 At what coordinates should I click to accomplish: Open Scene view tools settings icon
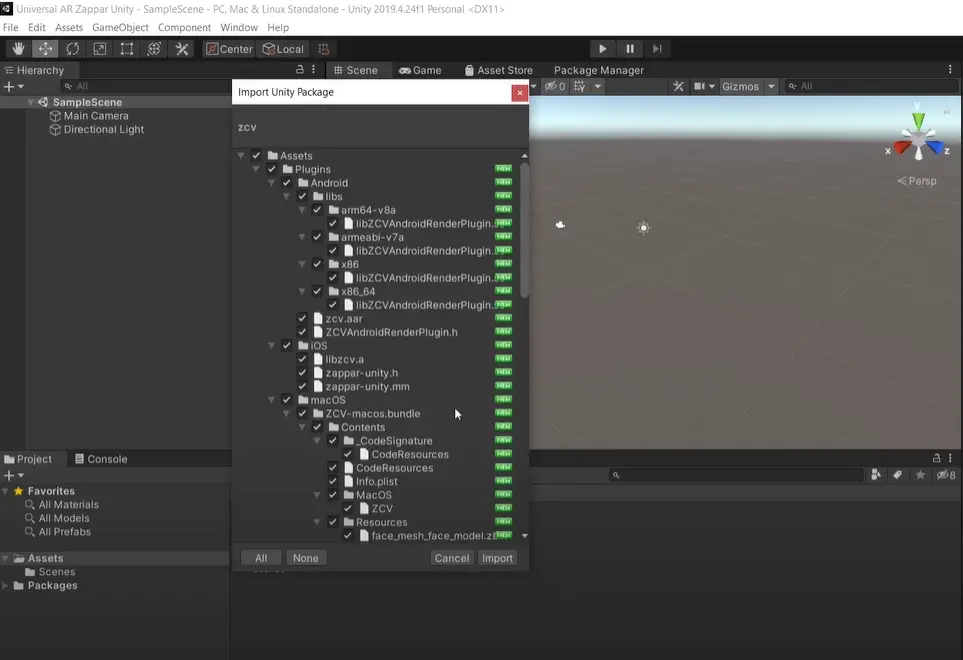tap(678, 87)
